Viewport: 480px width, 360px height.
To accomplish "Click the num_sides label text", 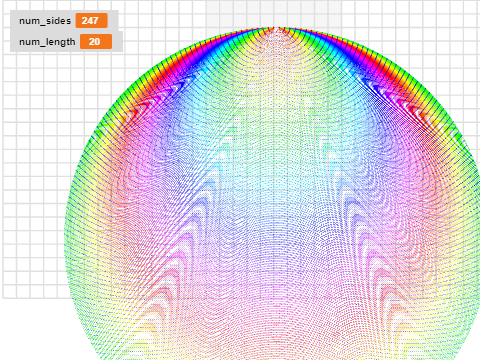I will tap(45, 21).
